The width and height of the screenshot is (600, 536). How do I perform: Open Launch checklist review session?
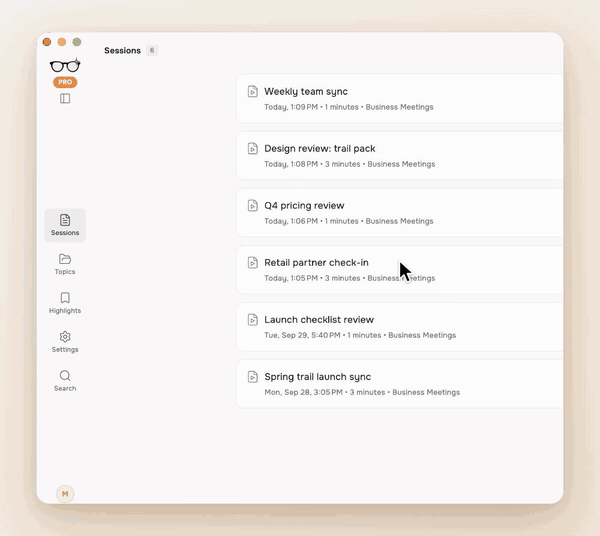tap(399, 327)
